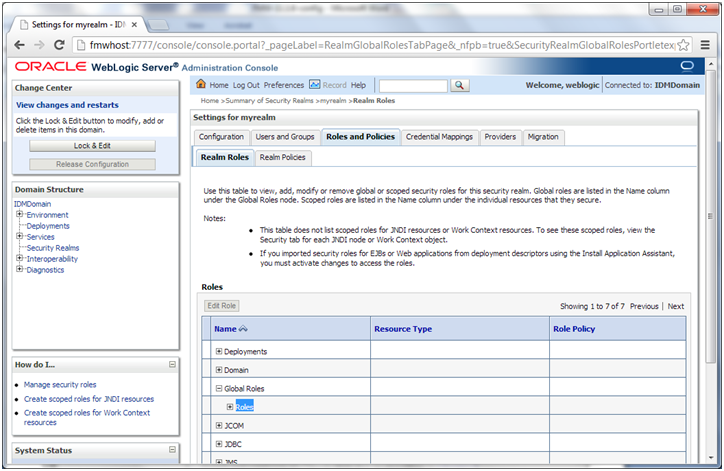Screen dimensions: 724x471
Task: Open the IDMDomain root node
Action: (x=33, y=204)
